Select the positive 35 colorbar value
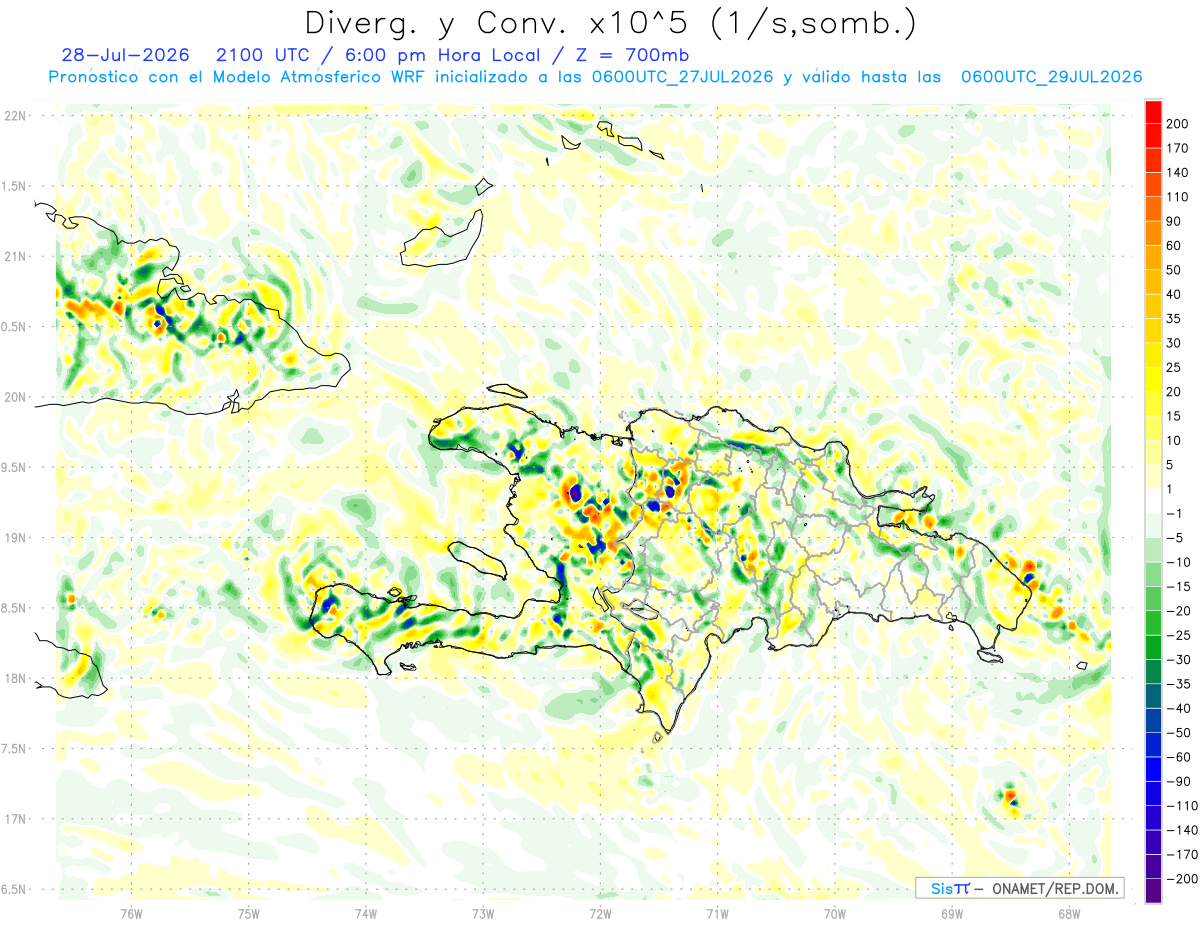Viewport: 1200px width, 927px height. coord(1174,319)
